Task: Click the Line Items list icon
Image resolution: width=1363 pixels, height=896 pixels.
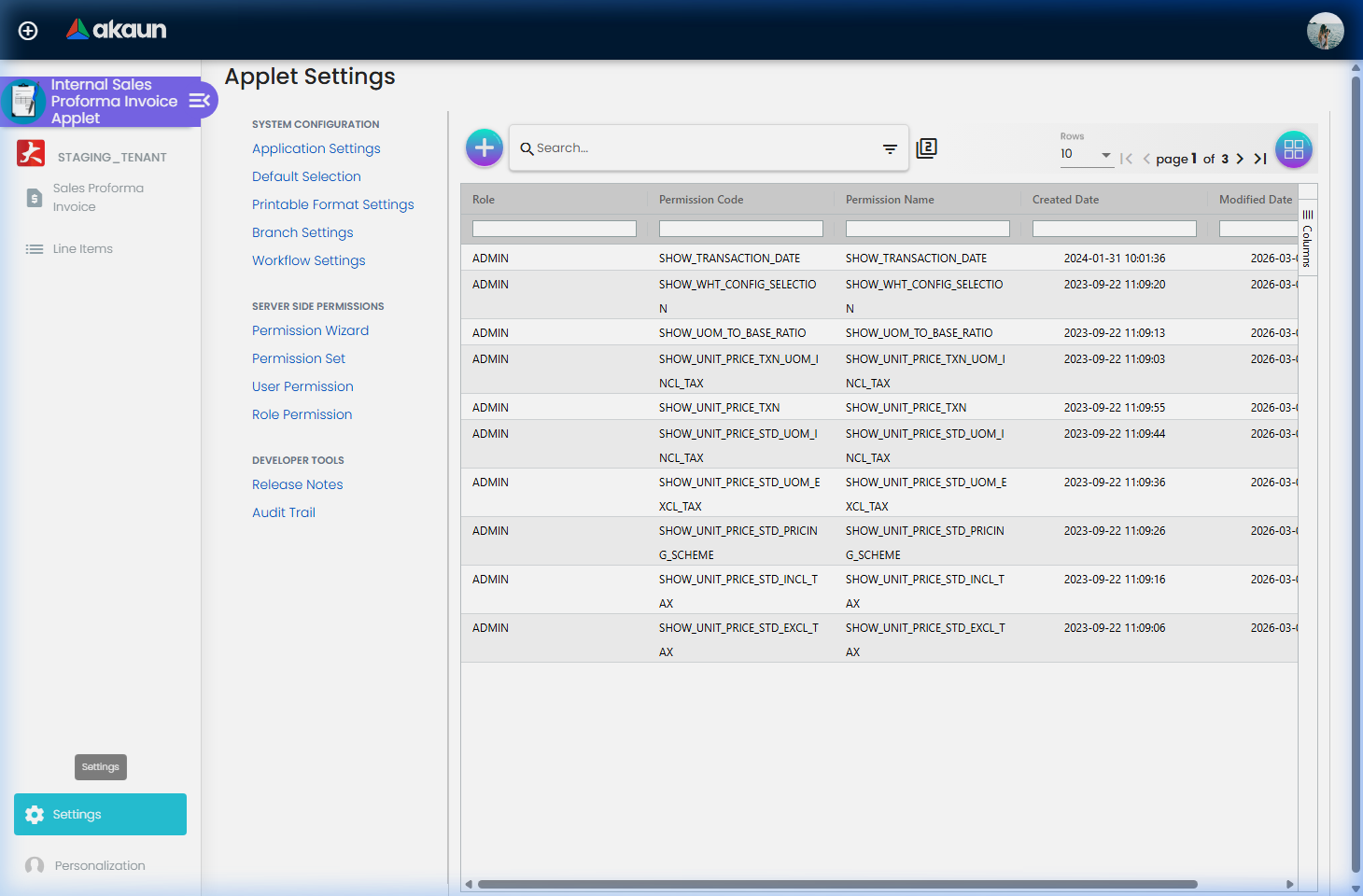Action: coord(35,248)
